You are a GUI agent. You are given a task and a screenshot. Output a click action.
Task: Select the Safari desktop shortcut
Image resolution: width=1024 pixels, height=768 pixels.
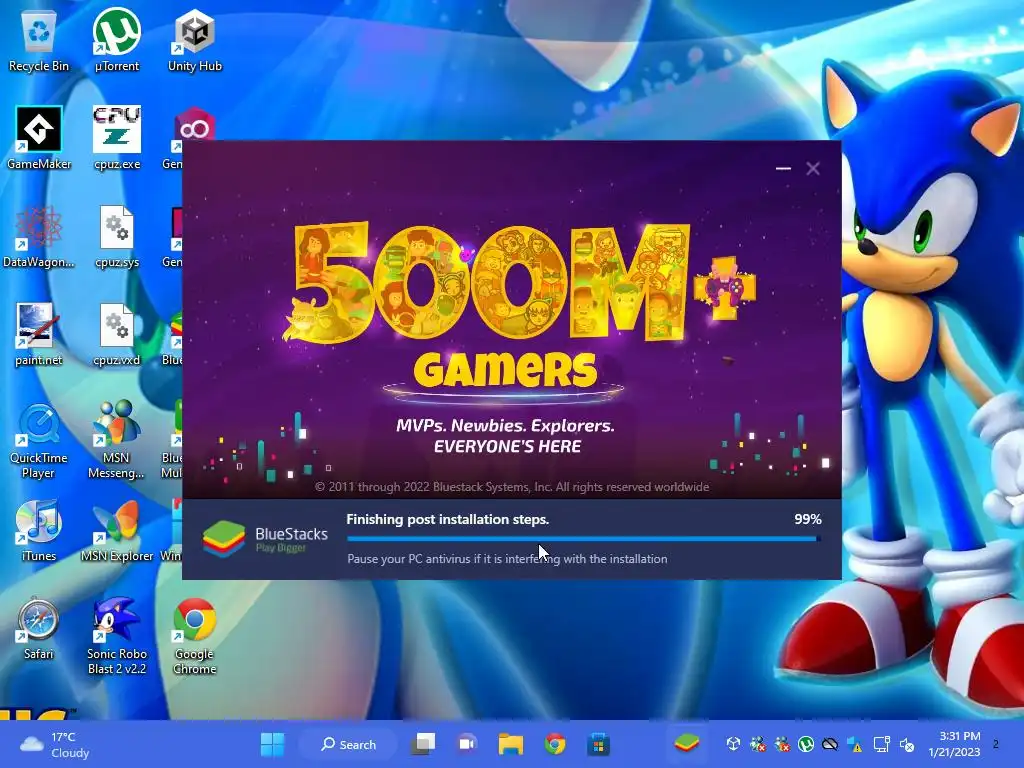(39, 629)
